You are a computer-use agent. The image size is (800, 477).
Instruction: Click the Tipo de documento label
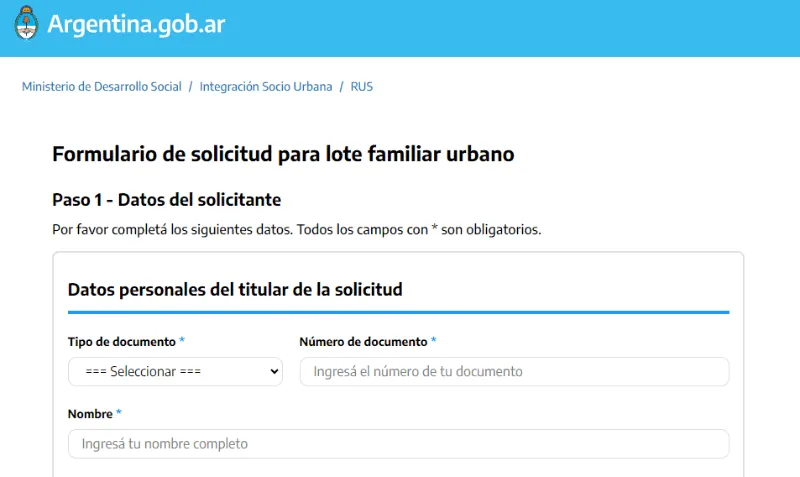click(121, 342)
